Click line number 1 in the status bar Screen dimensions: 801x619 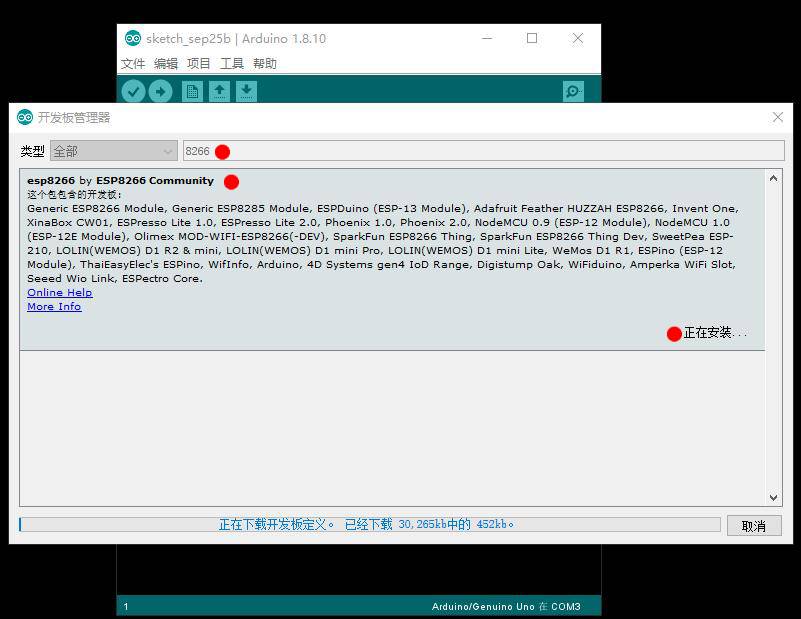126,607
